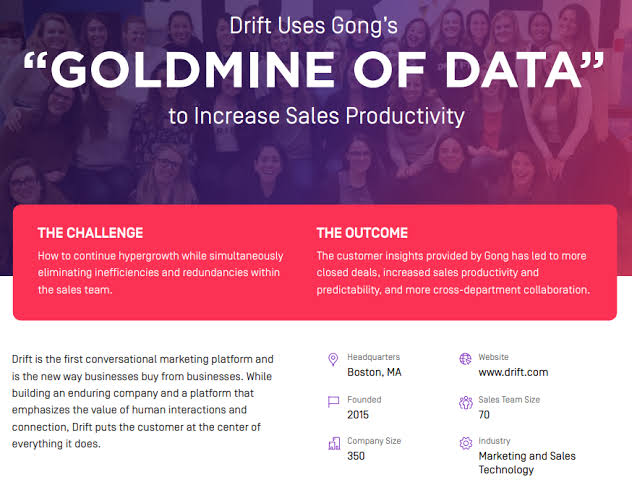Click the sales team size 70 value

click(484, 415)
